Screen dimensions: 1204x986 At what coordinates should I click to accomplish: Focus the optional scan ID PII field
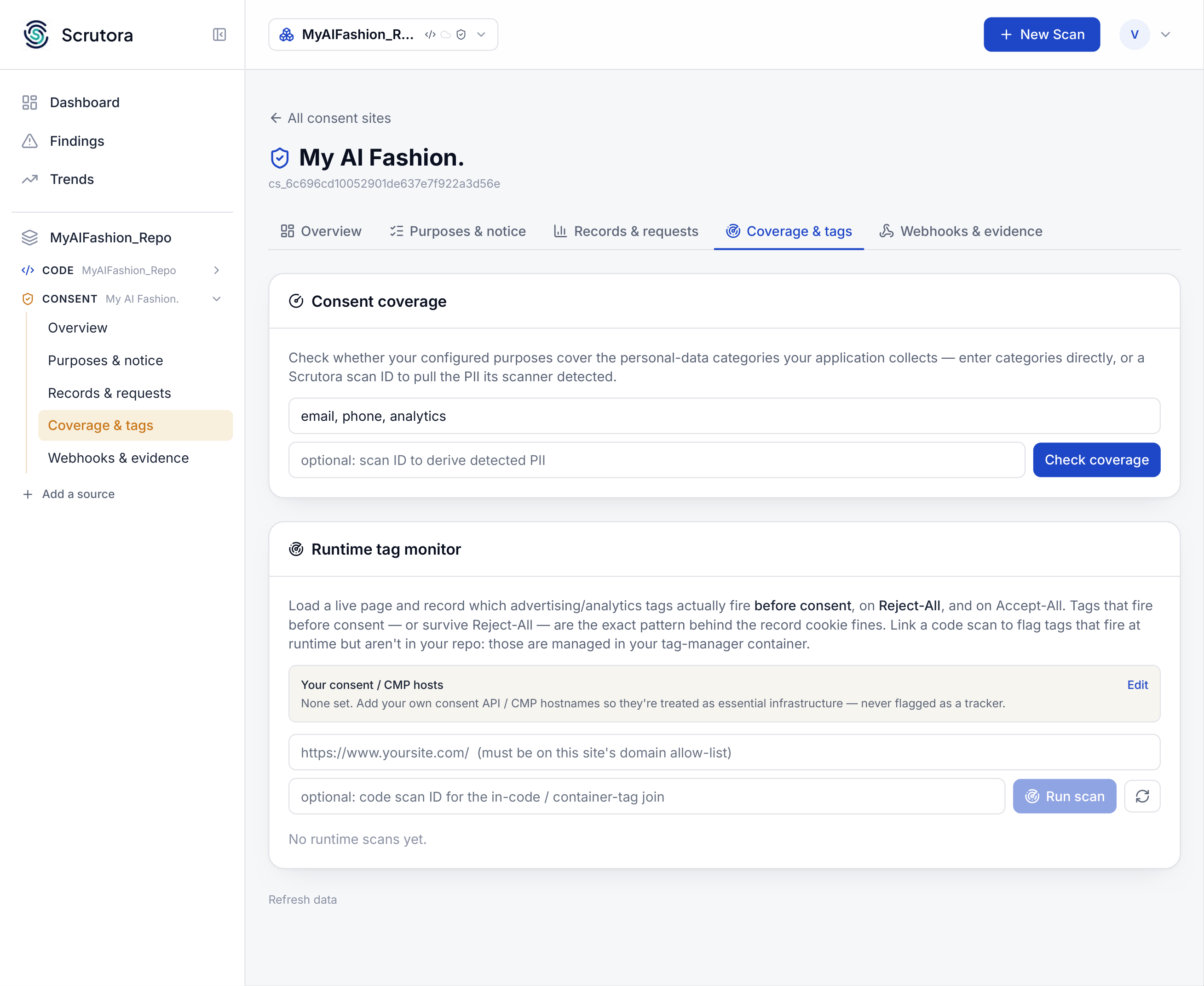(657, 460)
